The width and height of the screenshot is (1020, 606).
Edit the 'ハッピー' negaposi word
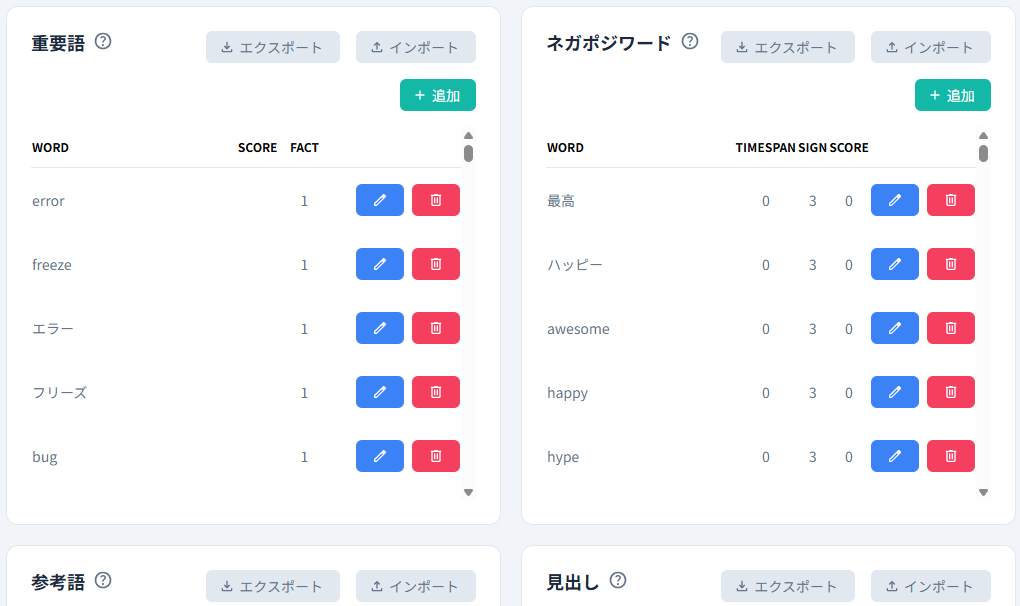[x=894, y=264]
